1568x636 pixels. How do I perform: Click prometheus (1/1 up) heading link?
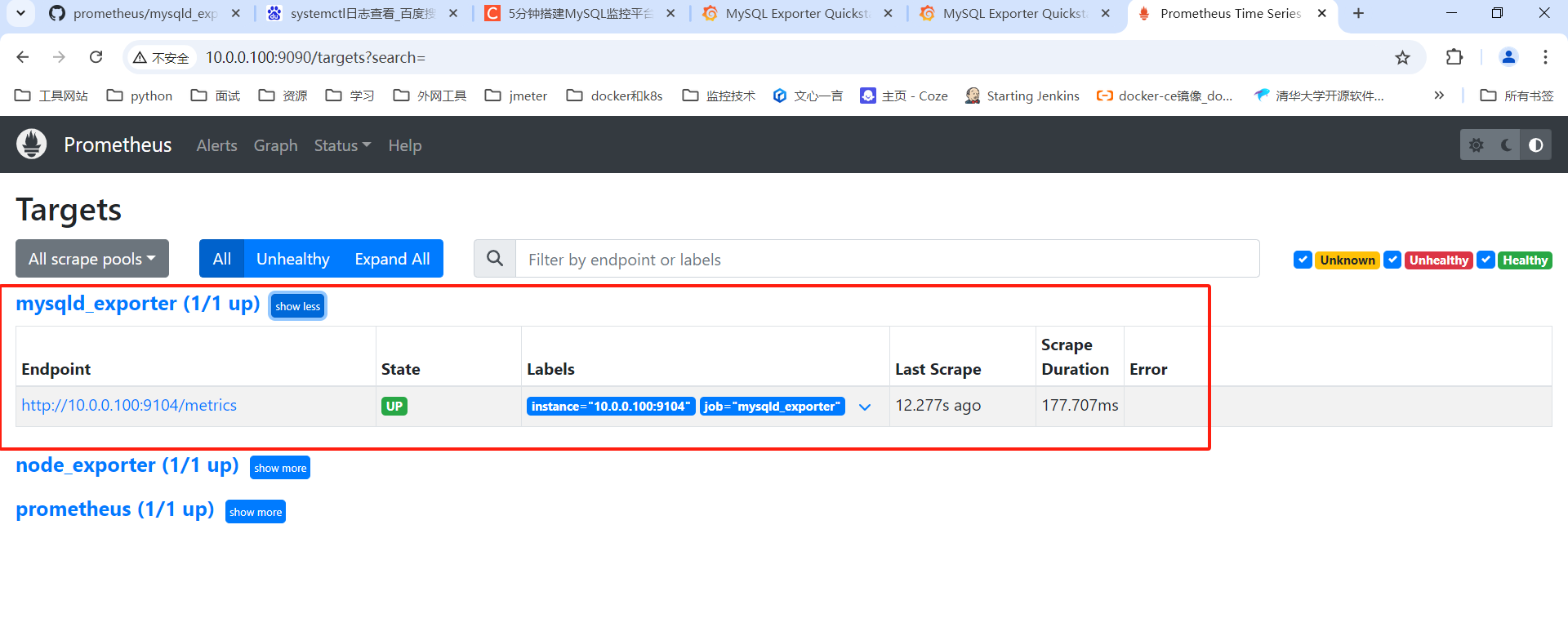pos(115,509)
